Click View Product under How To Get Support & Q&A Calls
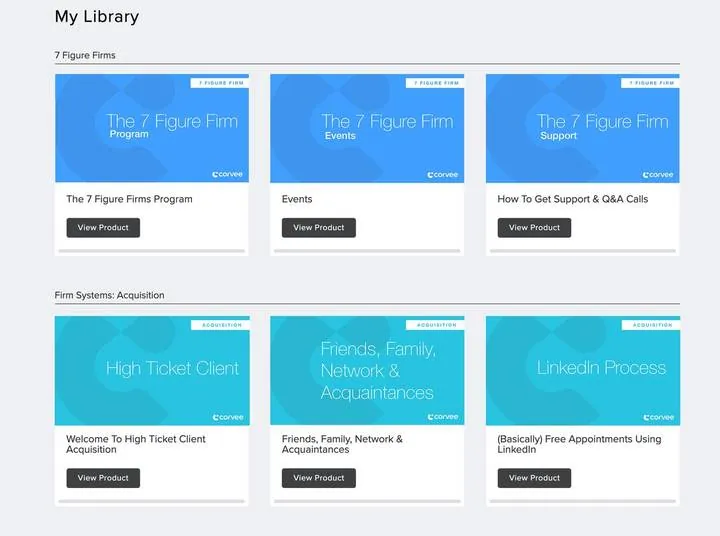Image resolution: width=720 pixels, height=536 pixels. coord(534,228)
